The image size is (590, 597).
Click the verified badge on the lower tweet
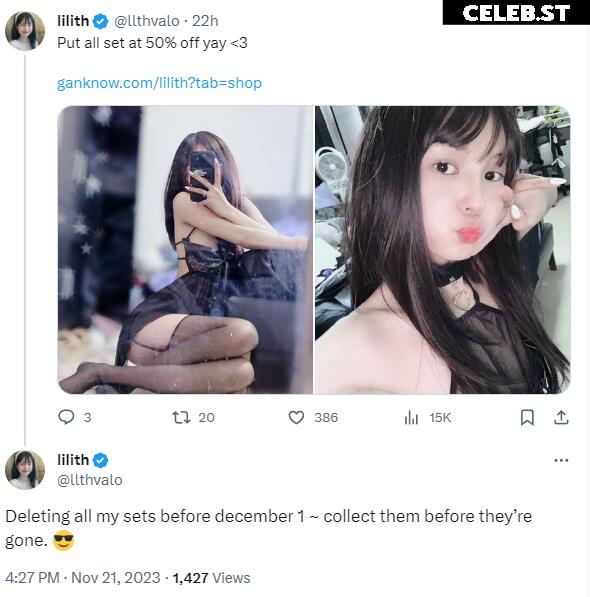click(x=100, y=460)
